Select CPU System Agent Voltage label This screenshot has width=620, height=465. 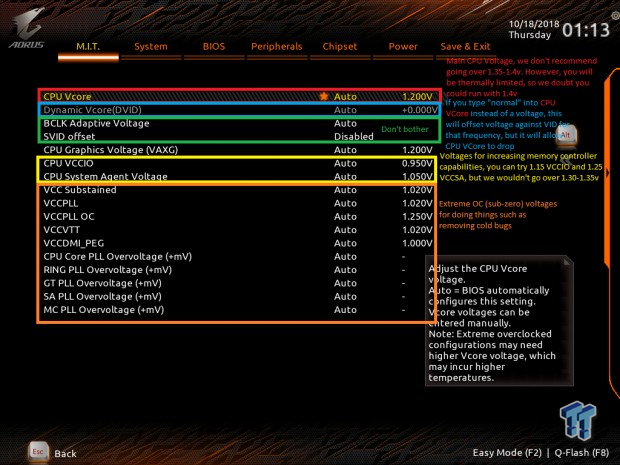106,177
